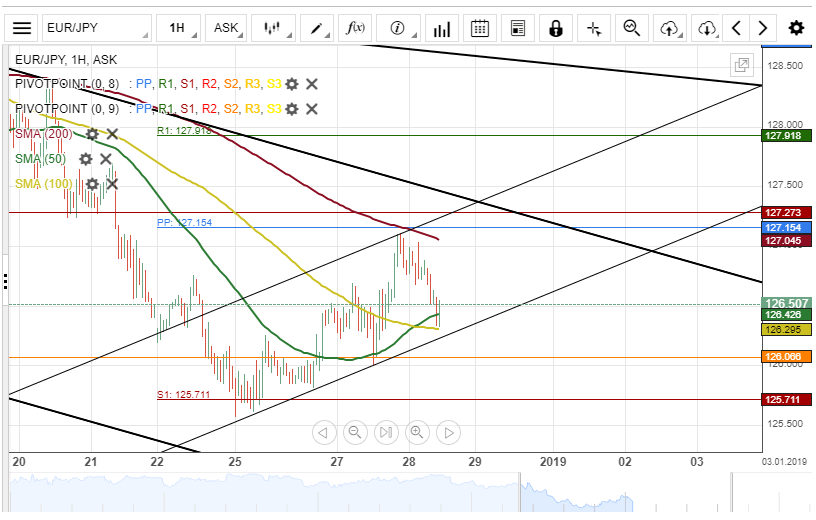Open the calendar icon
The height and width of the screenshot is (520, 816).
pyautogui.click(x=479, y=28)
